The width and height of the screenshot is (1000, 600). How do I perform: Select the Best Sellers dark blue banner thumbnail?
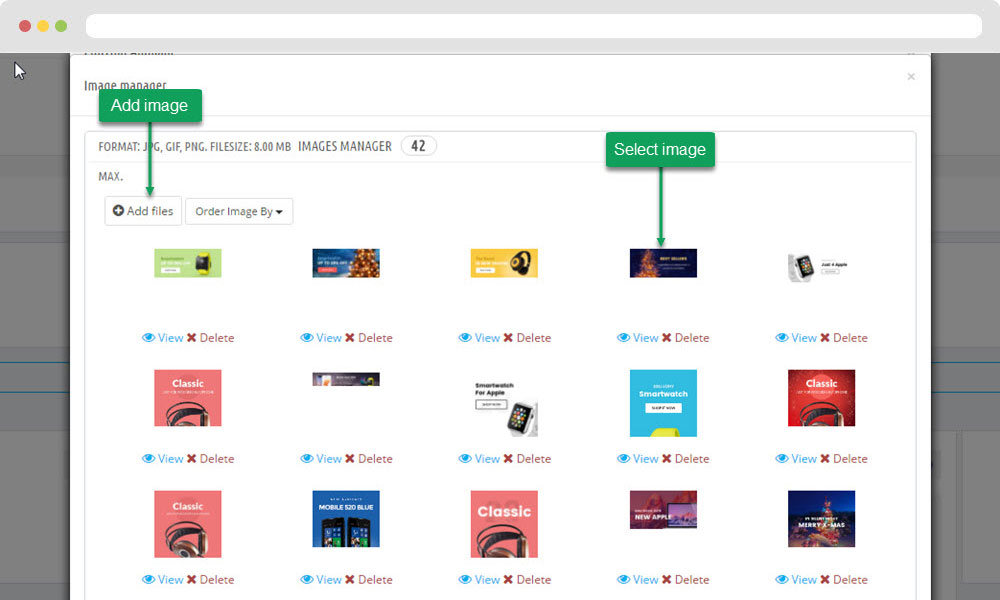pyautogui.click(x=663, y=263)
